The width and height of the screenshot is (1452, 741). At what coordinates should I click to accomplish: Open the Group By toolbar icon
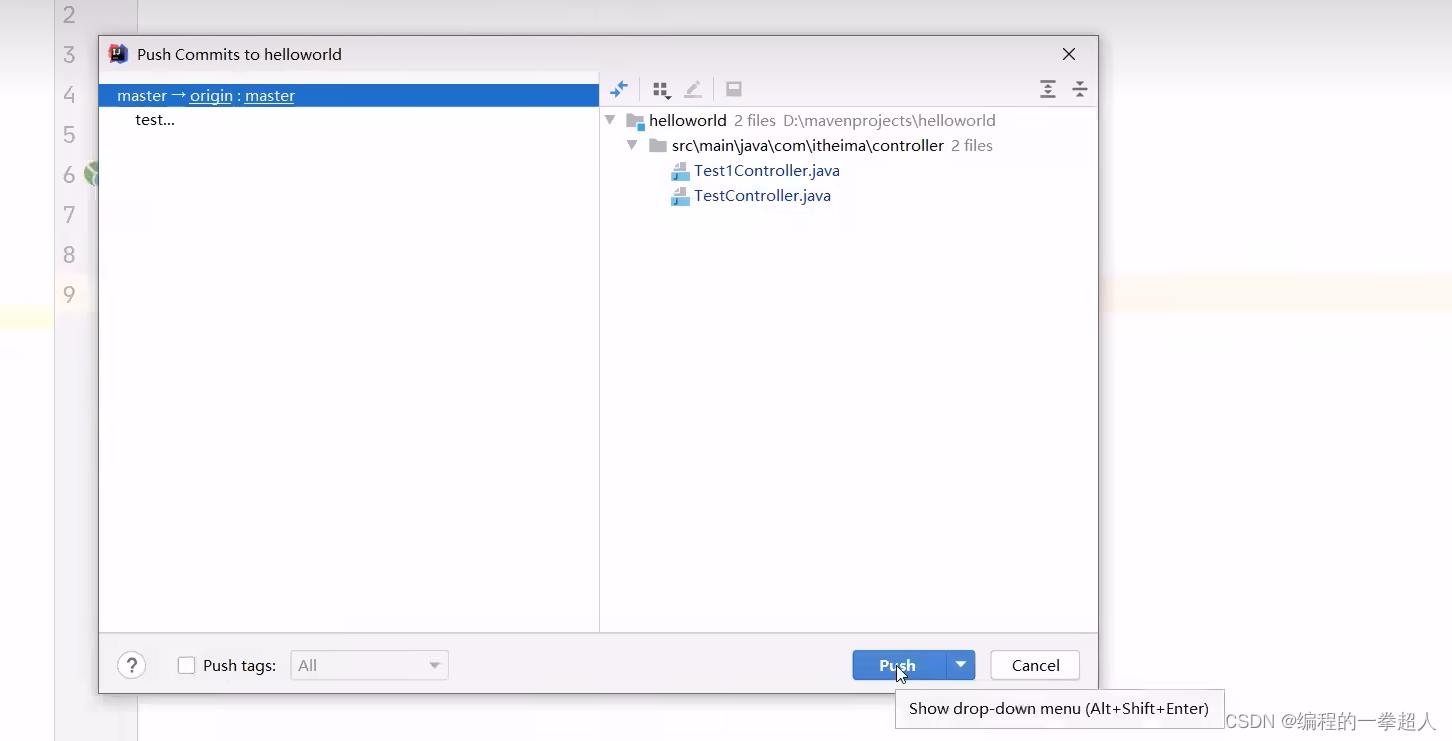(661, 90)
